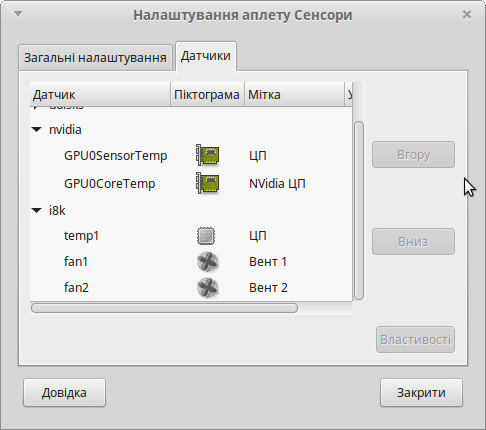
Task: Select the temp1 sensor row
Action: 191,236
